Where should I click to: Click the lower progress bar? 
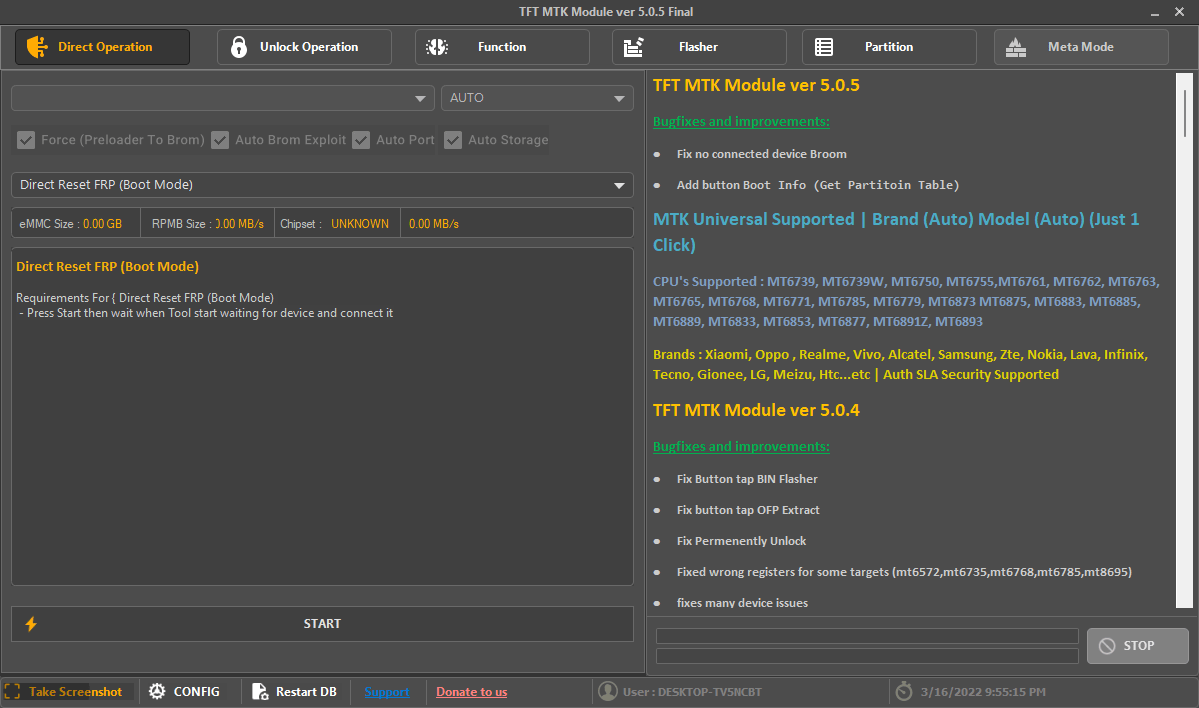[866, 656]
